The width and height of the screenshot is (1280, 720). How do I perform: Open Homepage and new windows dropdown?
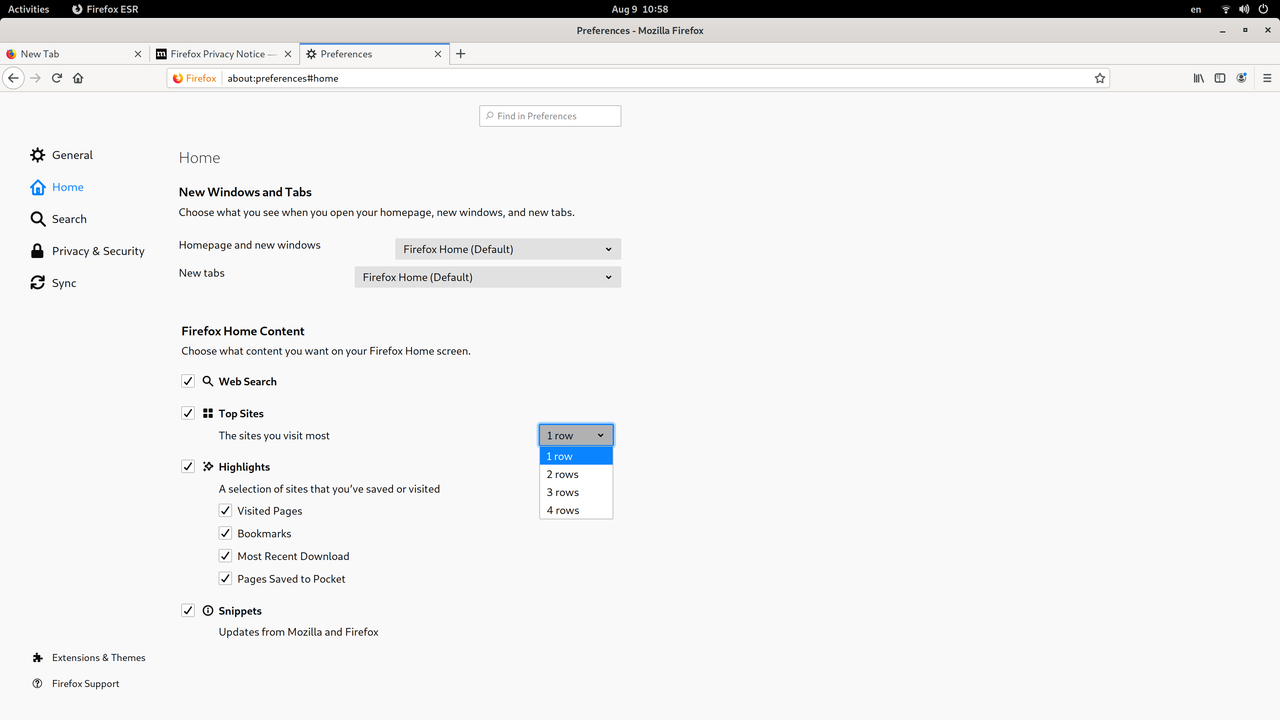point(508,249)
